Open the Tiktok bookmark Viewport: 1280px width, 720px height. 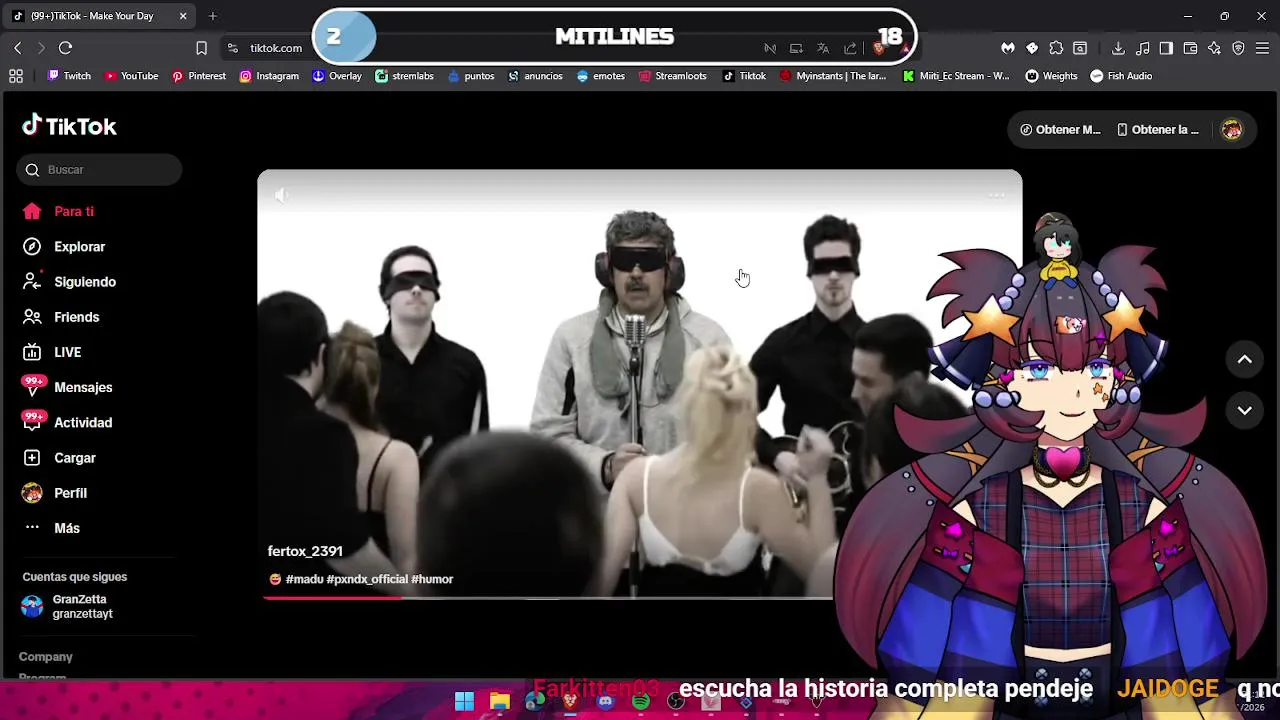point(744,76)
